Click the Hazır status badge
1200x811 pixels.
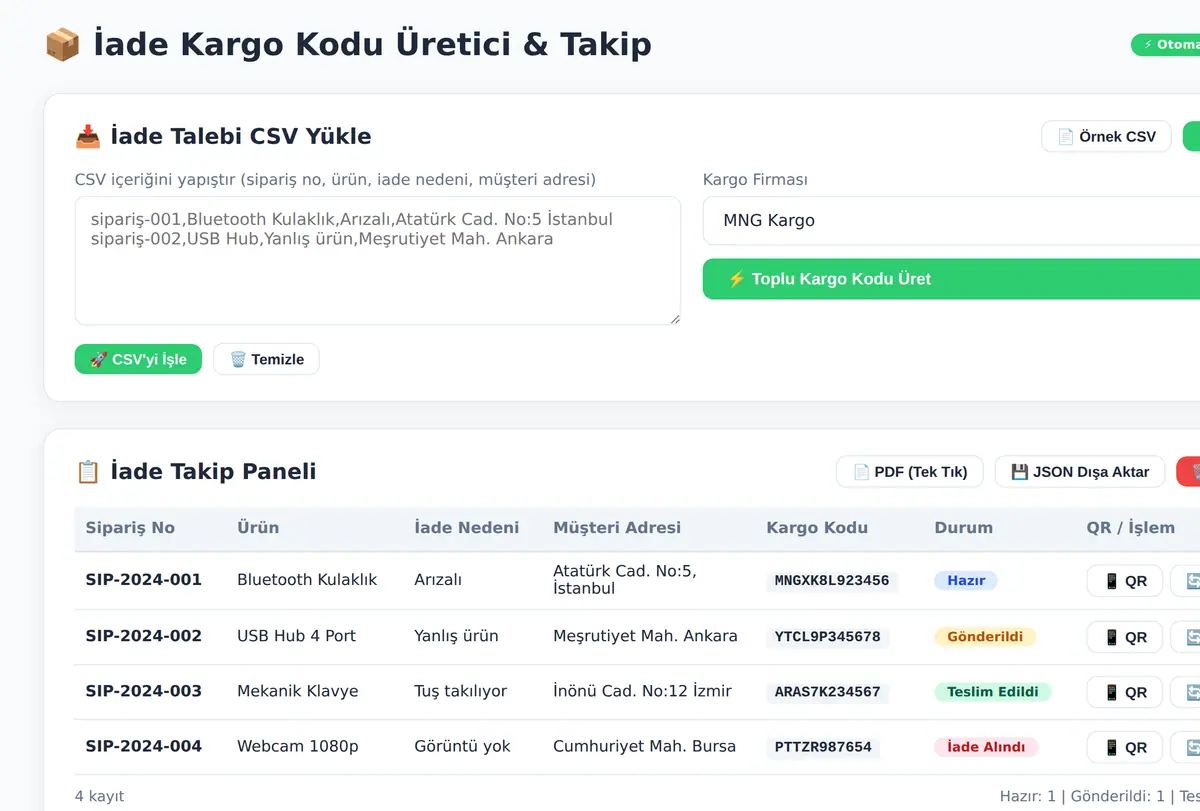point(966,581)
